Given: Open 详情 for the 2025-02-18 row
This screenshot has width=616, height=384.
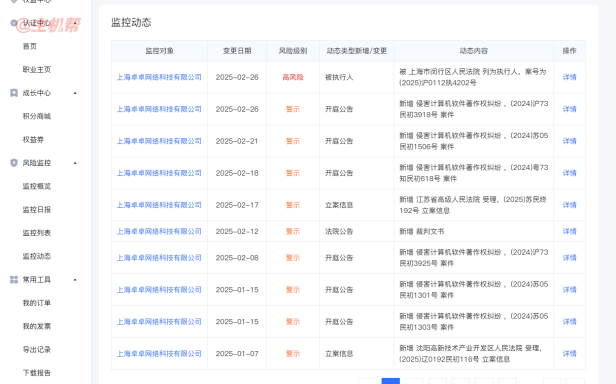Looking at the screenshot, I should click(569, 173).
